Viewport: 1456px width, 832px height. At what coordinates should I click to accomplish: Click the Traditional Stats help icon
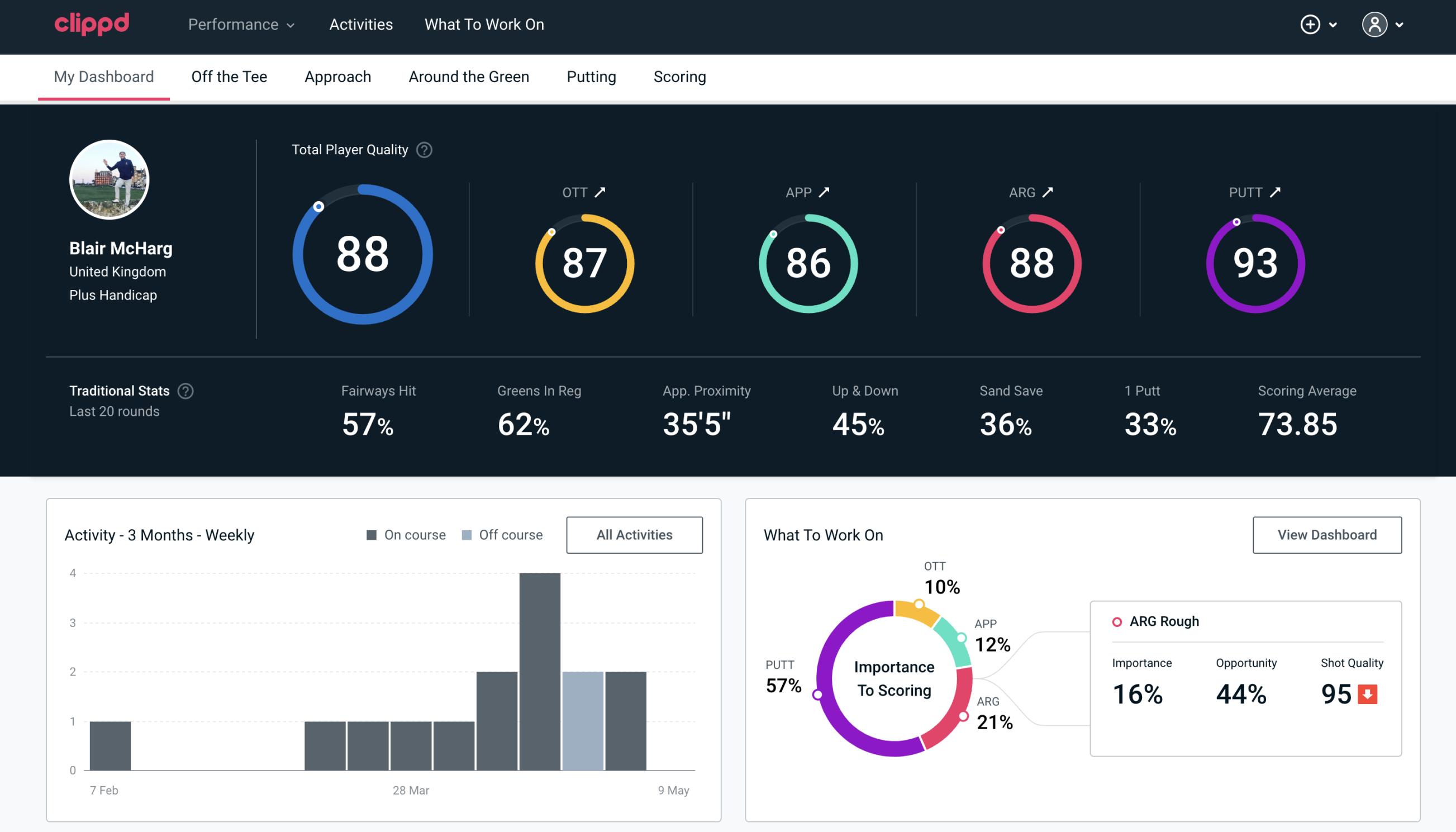187,390
